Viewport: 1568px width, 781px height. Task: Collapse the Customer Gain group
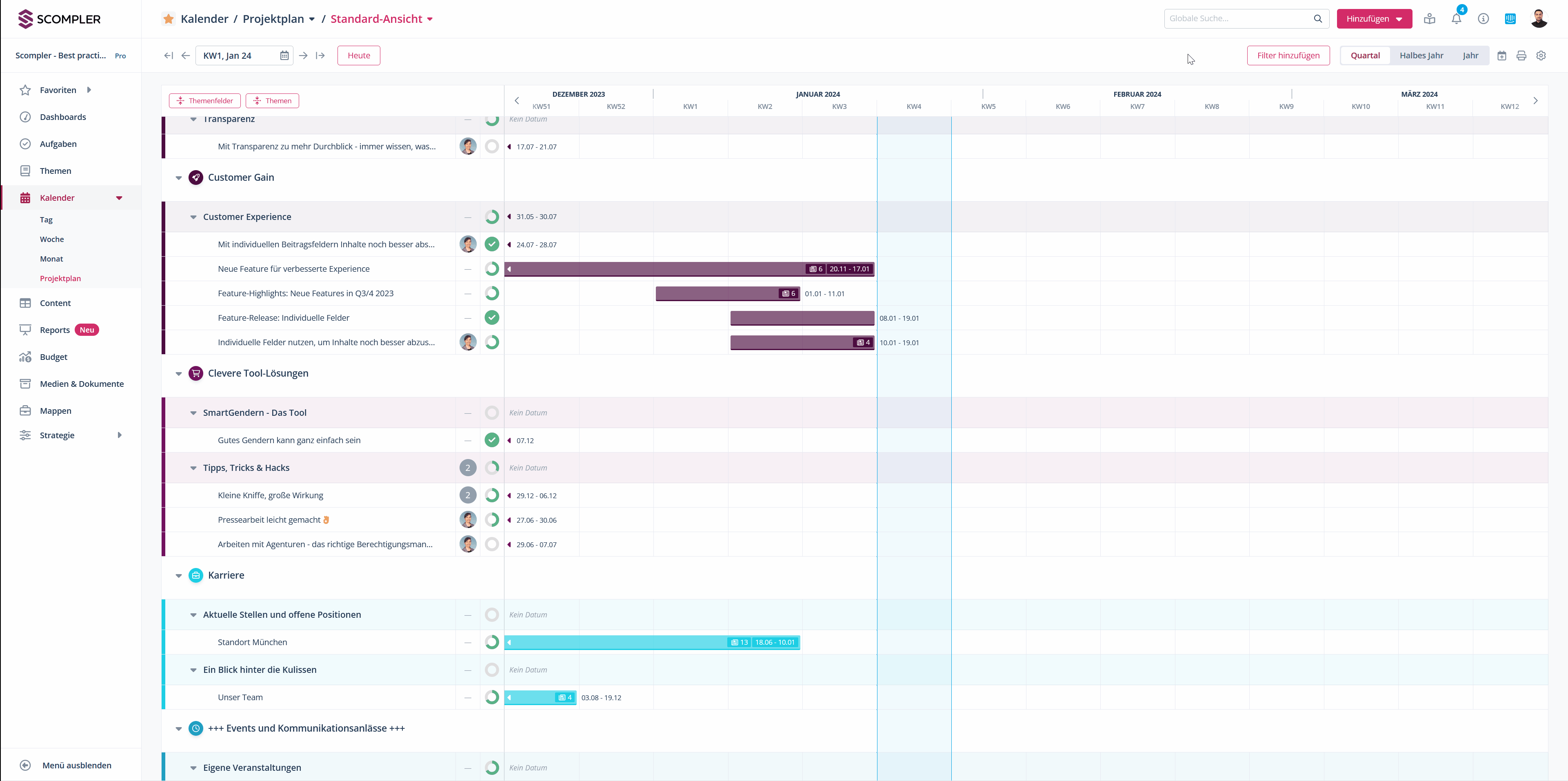[x=178, y=178]
